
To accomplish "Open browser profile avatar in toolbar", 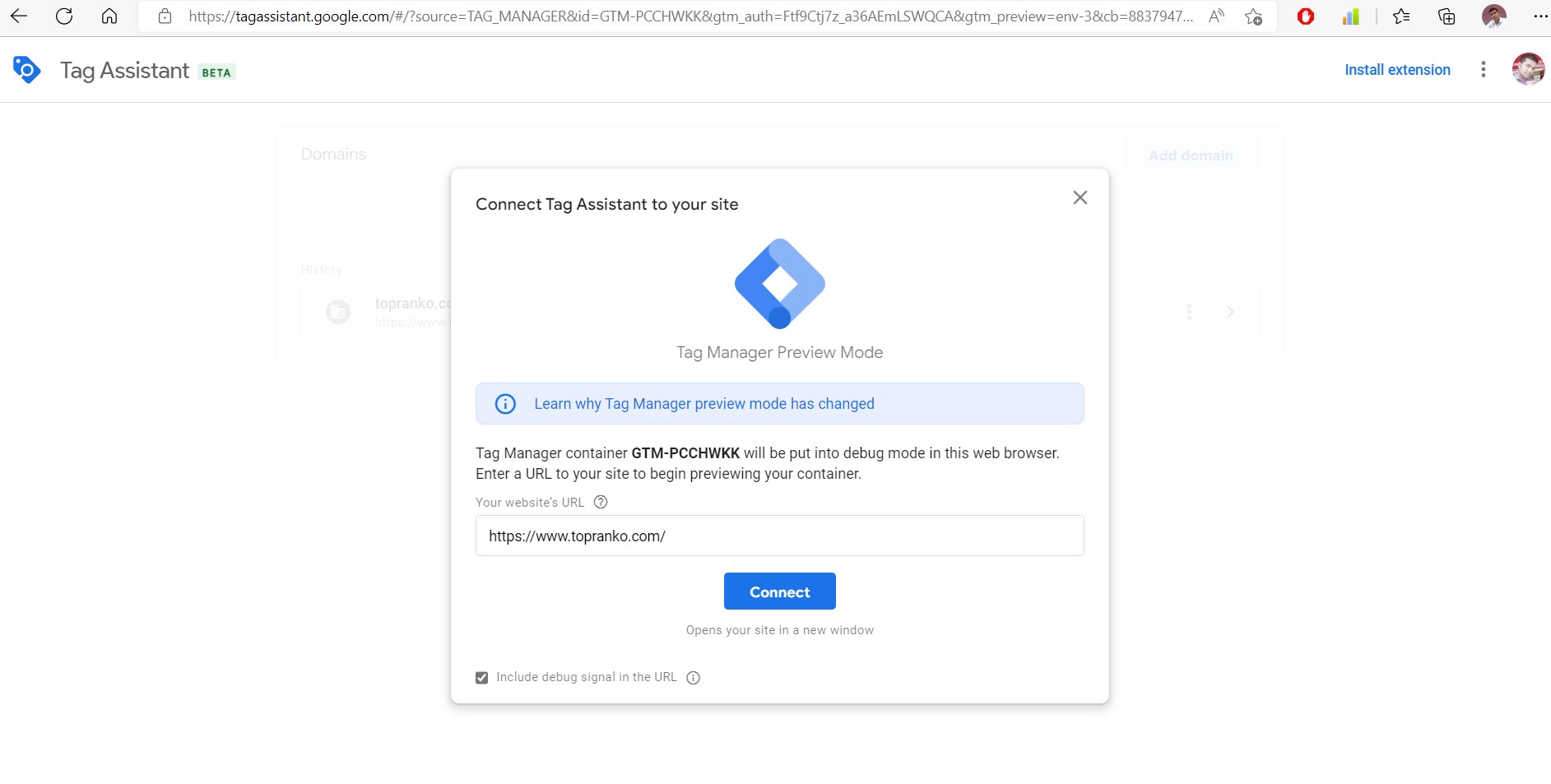I will [x=1493, y=16].
